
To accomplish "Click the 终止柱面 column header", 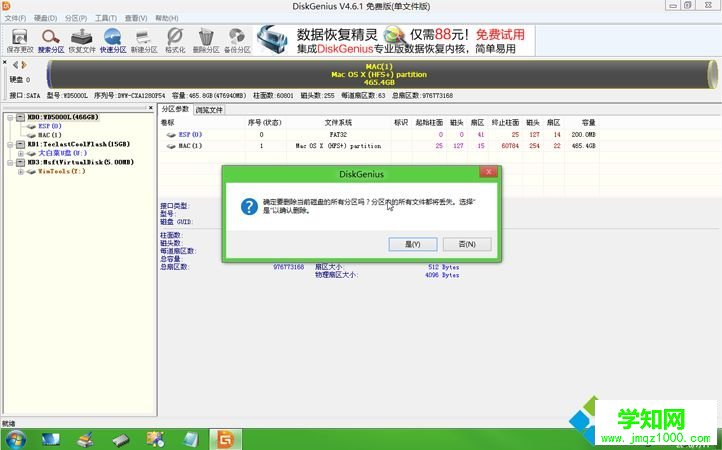I will [505, 123].
